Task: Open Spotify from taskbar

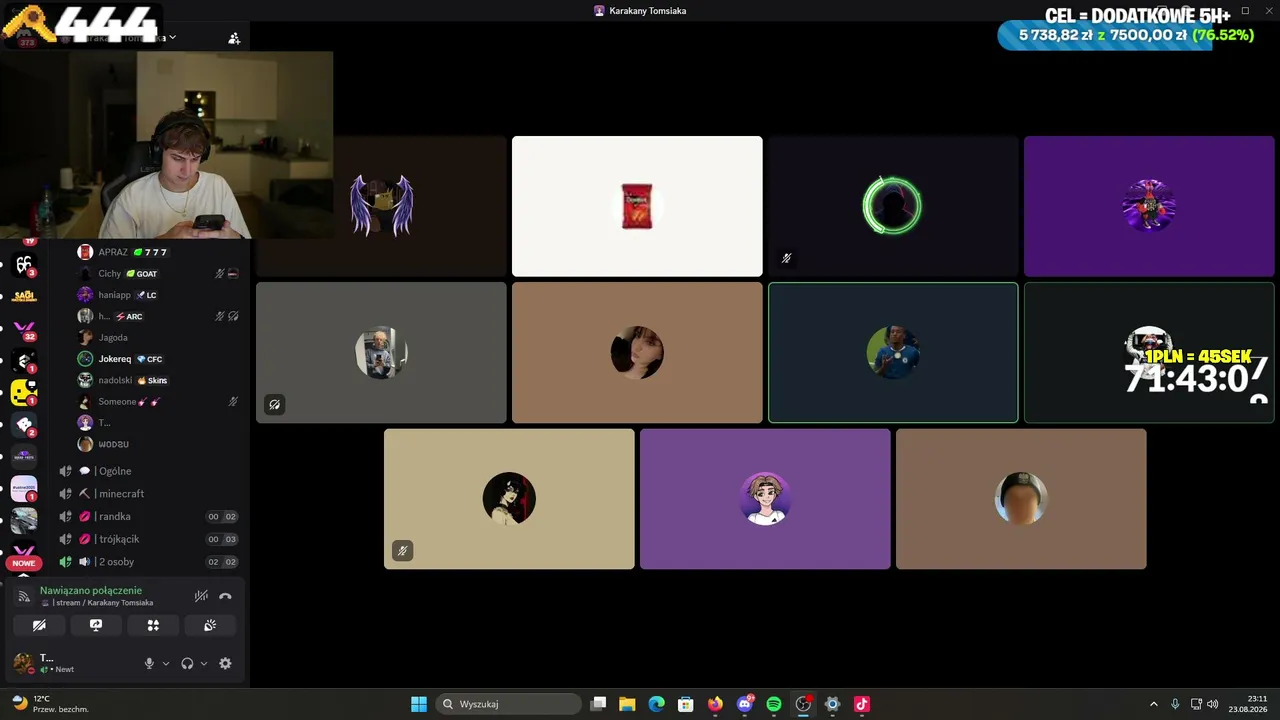Action: click(774, 704)
